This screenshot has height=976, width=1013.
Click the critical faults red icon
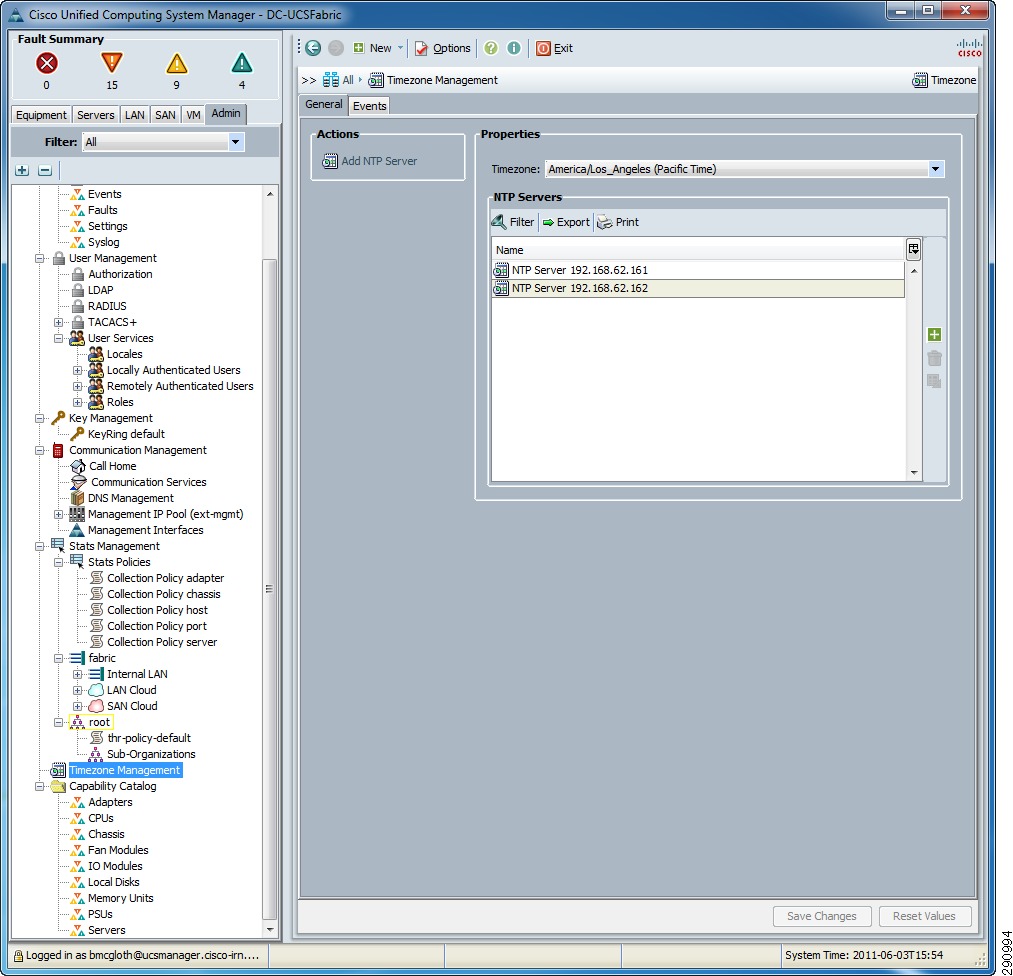(47, 63)
